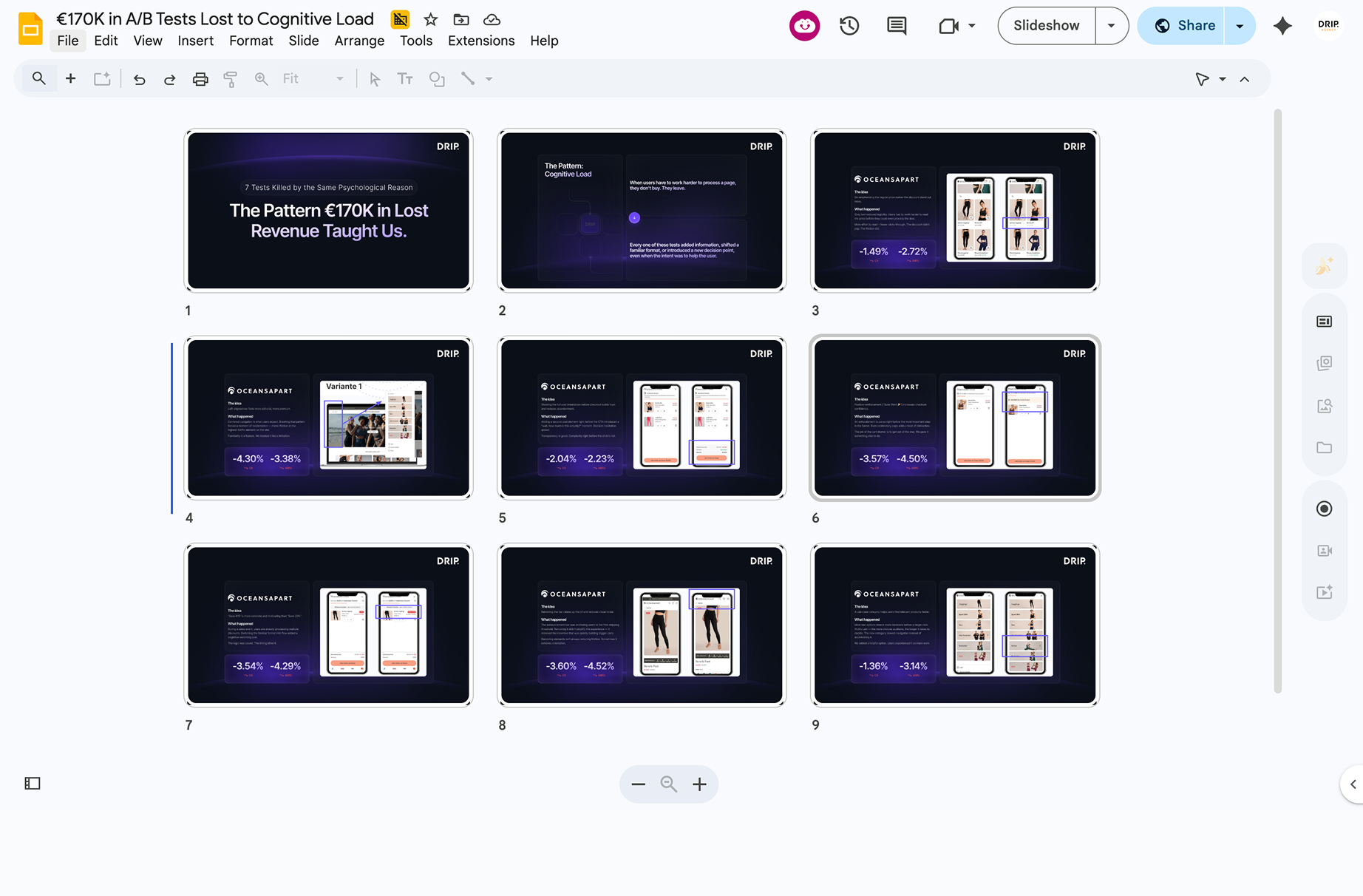Open version history clock icon
This screenshot has width=1363, height=896.
pyautogui.click(x=849, y=26)
